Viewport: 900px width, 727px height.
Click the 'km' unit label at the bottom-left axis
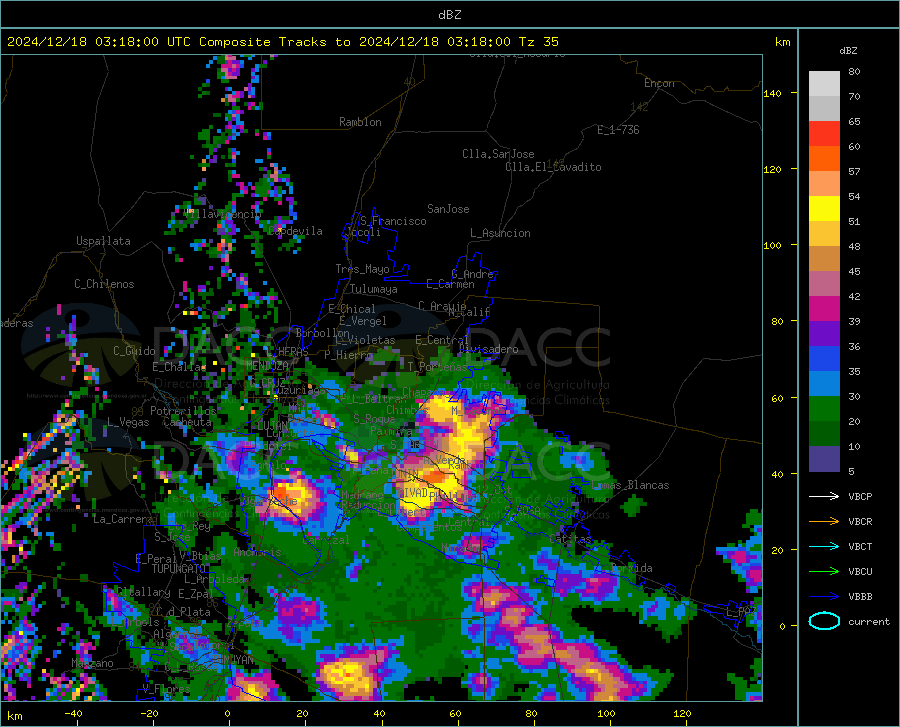14,716
